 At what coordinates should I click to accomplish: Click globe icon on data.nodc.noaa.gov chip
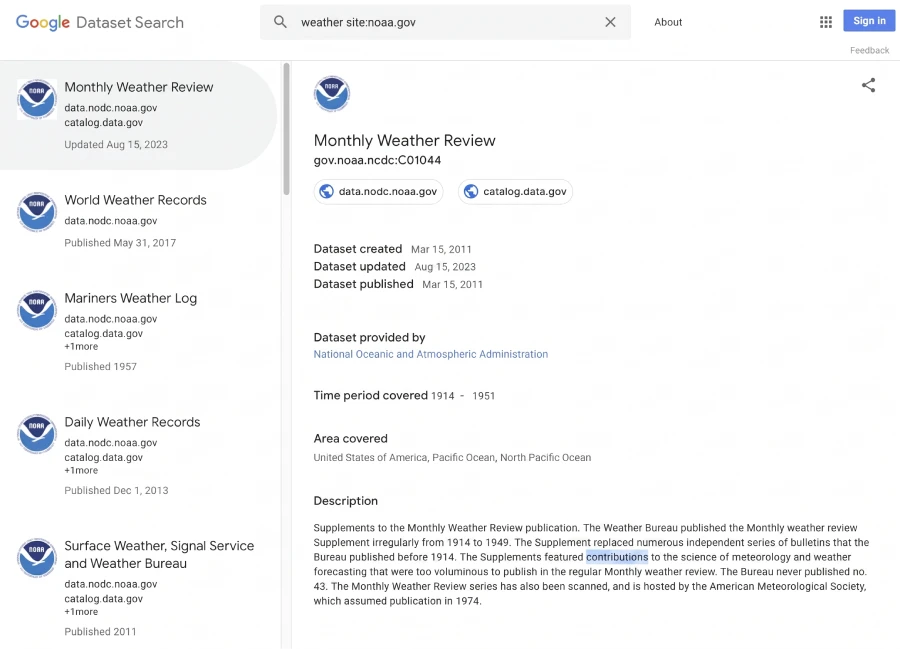(x=327, y=191)
